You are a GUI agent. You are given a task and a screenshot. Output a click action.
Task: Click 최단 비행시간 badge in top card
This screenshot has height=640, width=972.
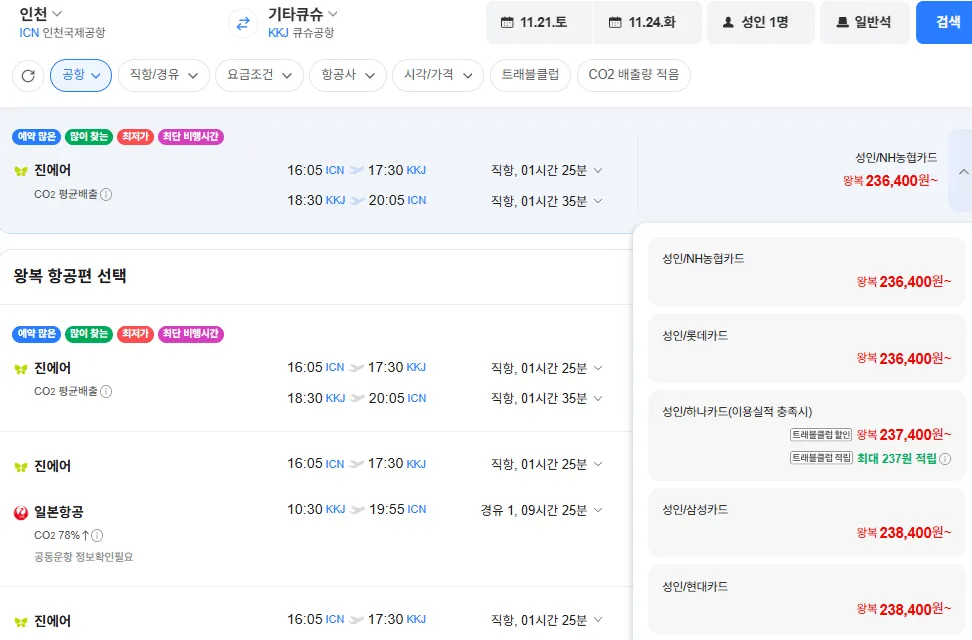click(x=191, y=136)
